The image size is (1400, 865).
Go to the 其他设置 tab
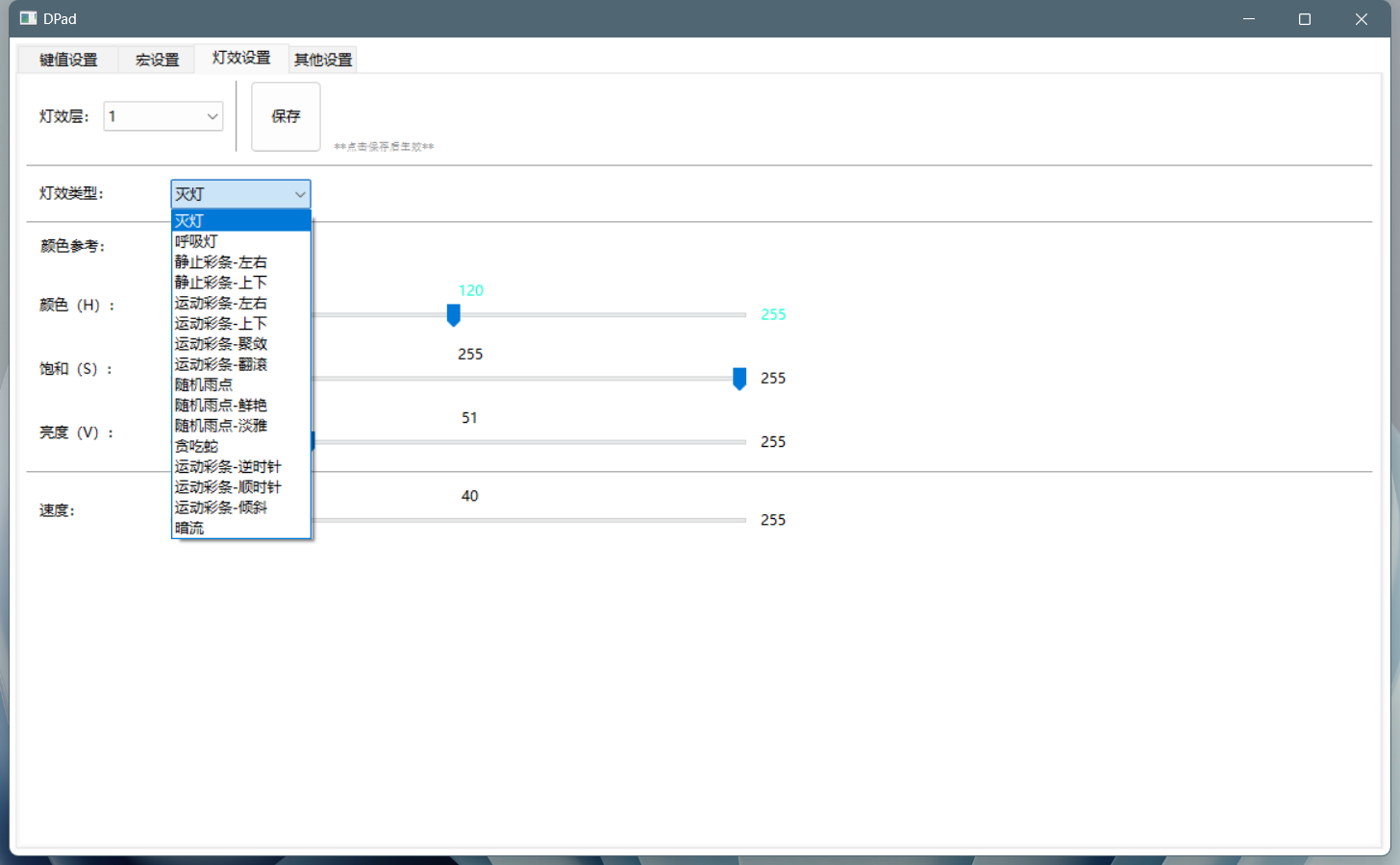323,60
